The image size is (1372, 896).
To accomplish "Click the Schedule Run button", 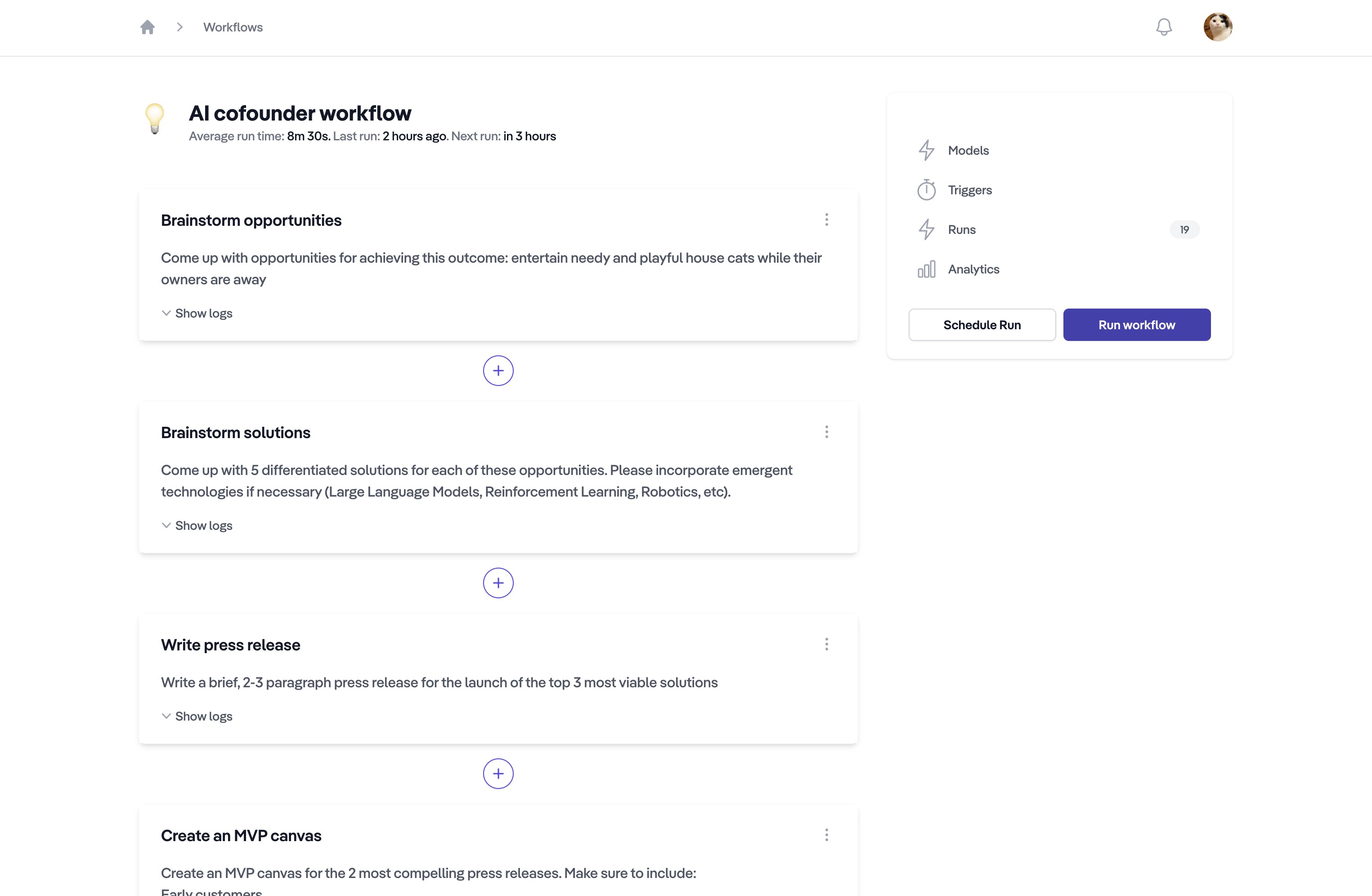I will 982,325.
